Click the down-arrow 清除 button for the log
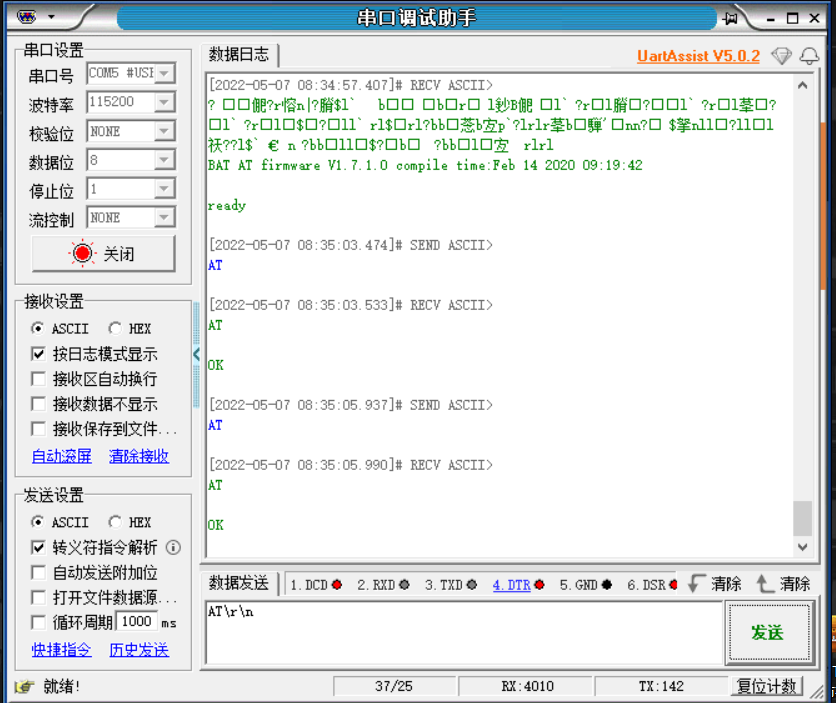The height and width of the screenshot is (703, 836). click(x=714, y=584)
